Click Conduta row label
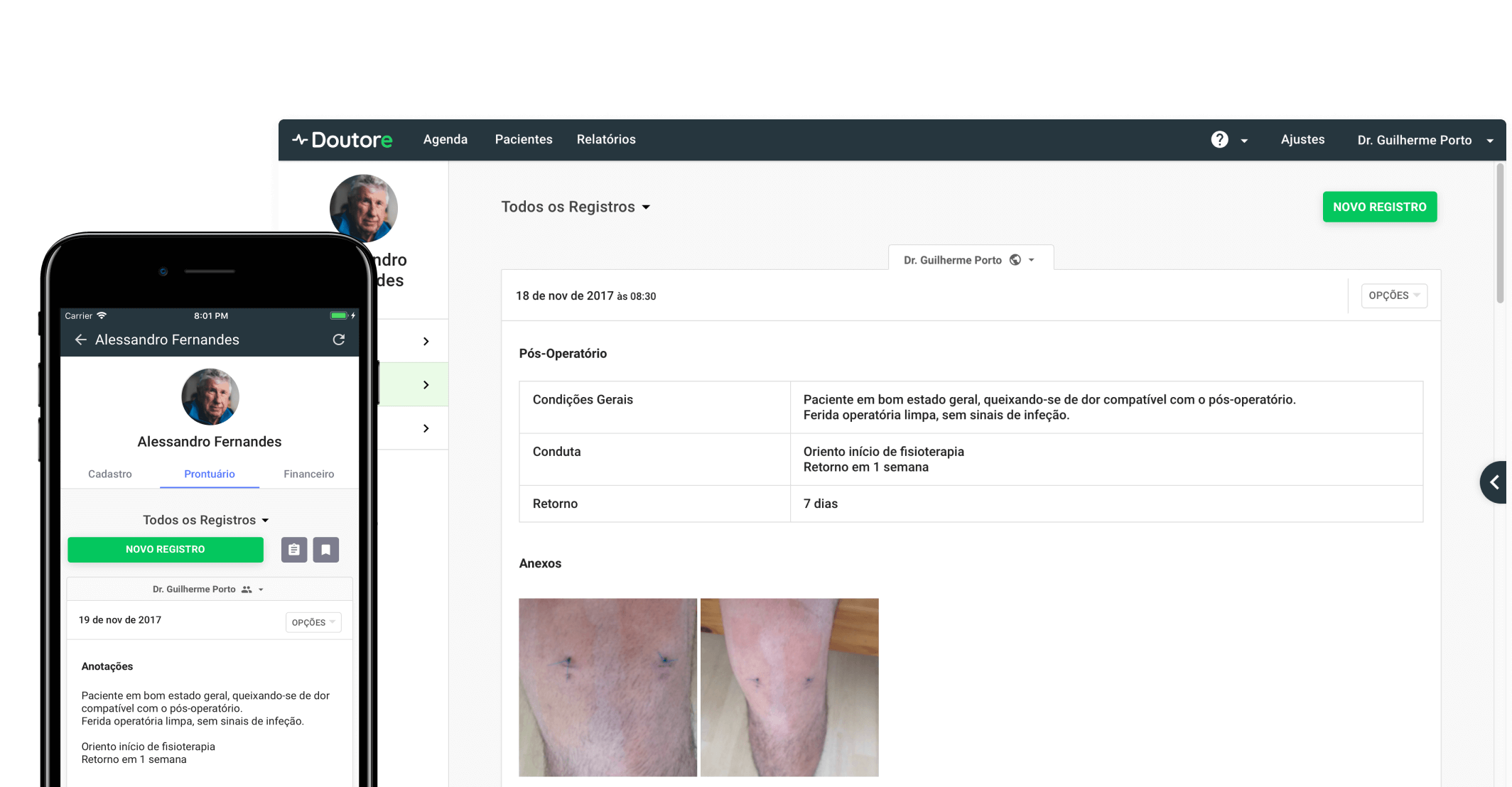 [x=556, y=452]
